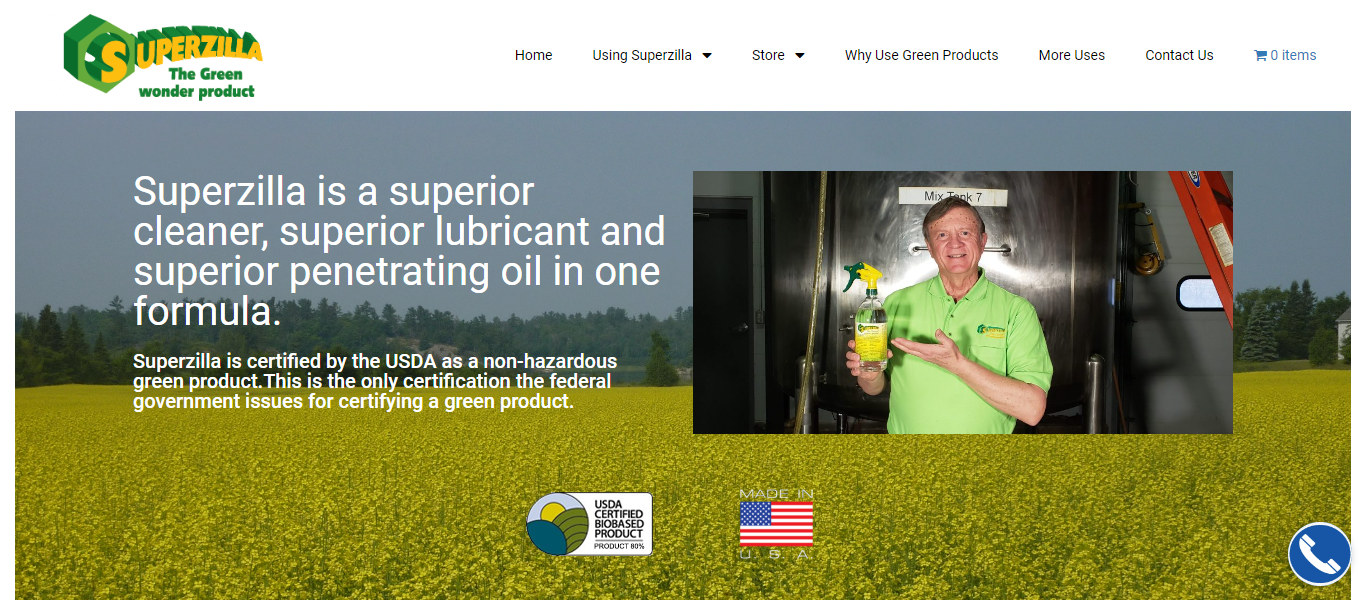The width and height of the screenshot is (1366, 600).
Task: Open the Home menu item
Action: pyautogui.click(x=533, y=56)
